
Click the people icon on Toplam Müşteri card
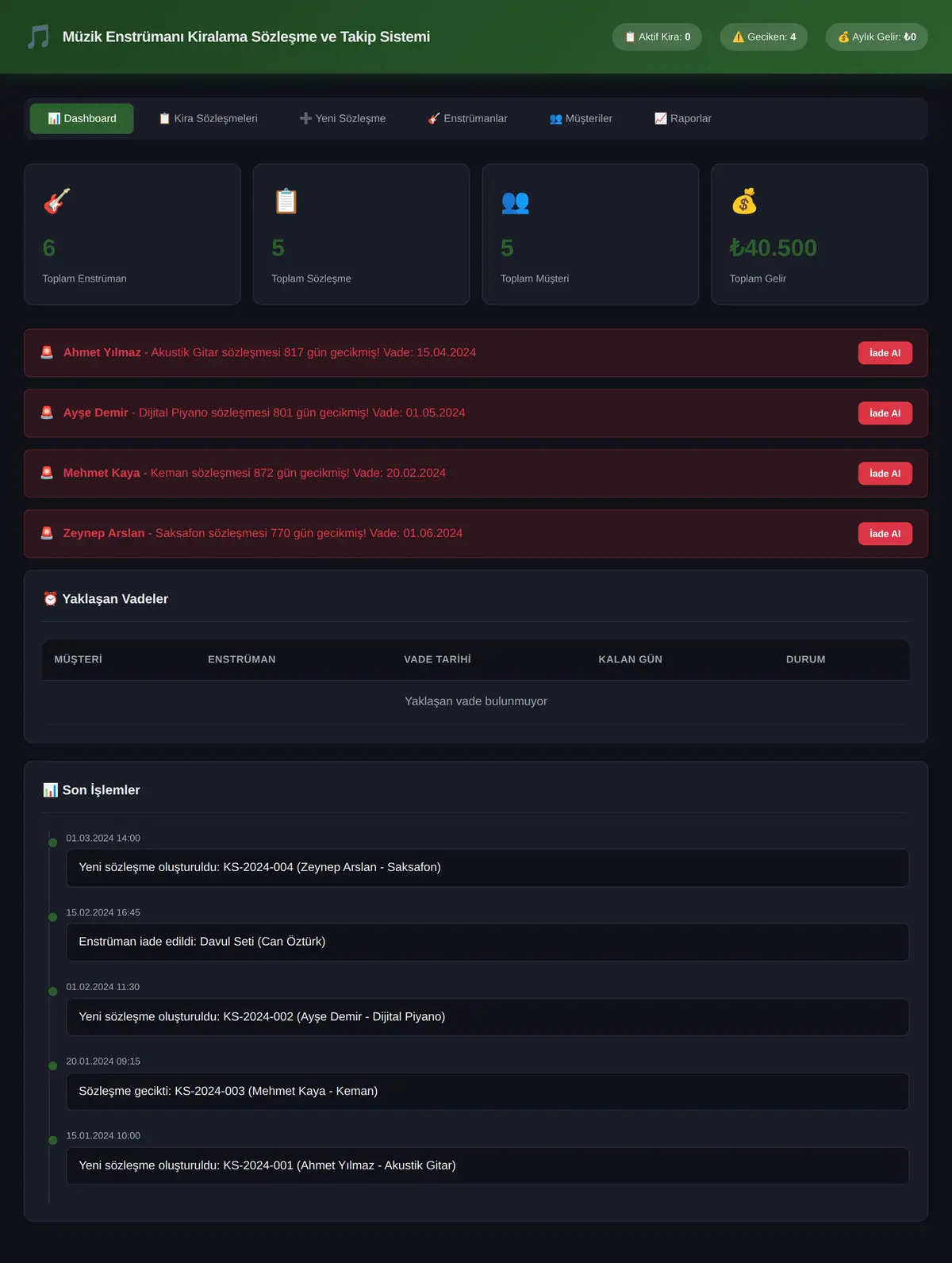[x=515, y=202]
